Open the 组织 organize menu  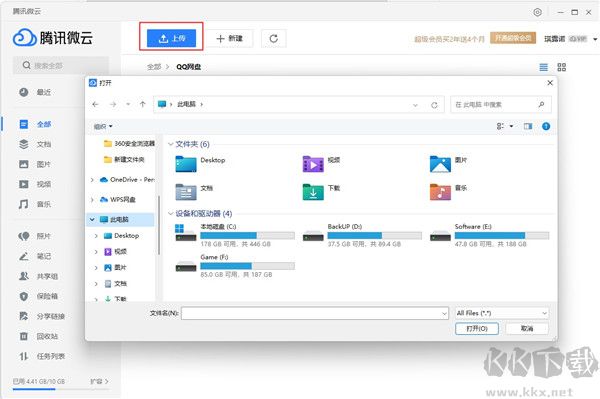(103, 126)
